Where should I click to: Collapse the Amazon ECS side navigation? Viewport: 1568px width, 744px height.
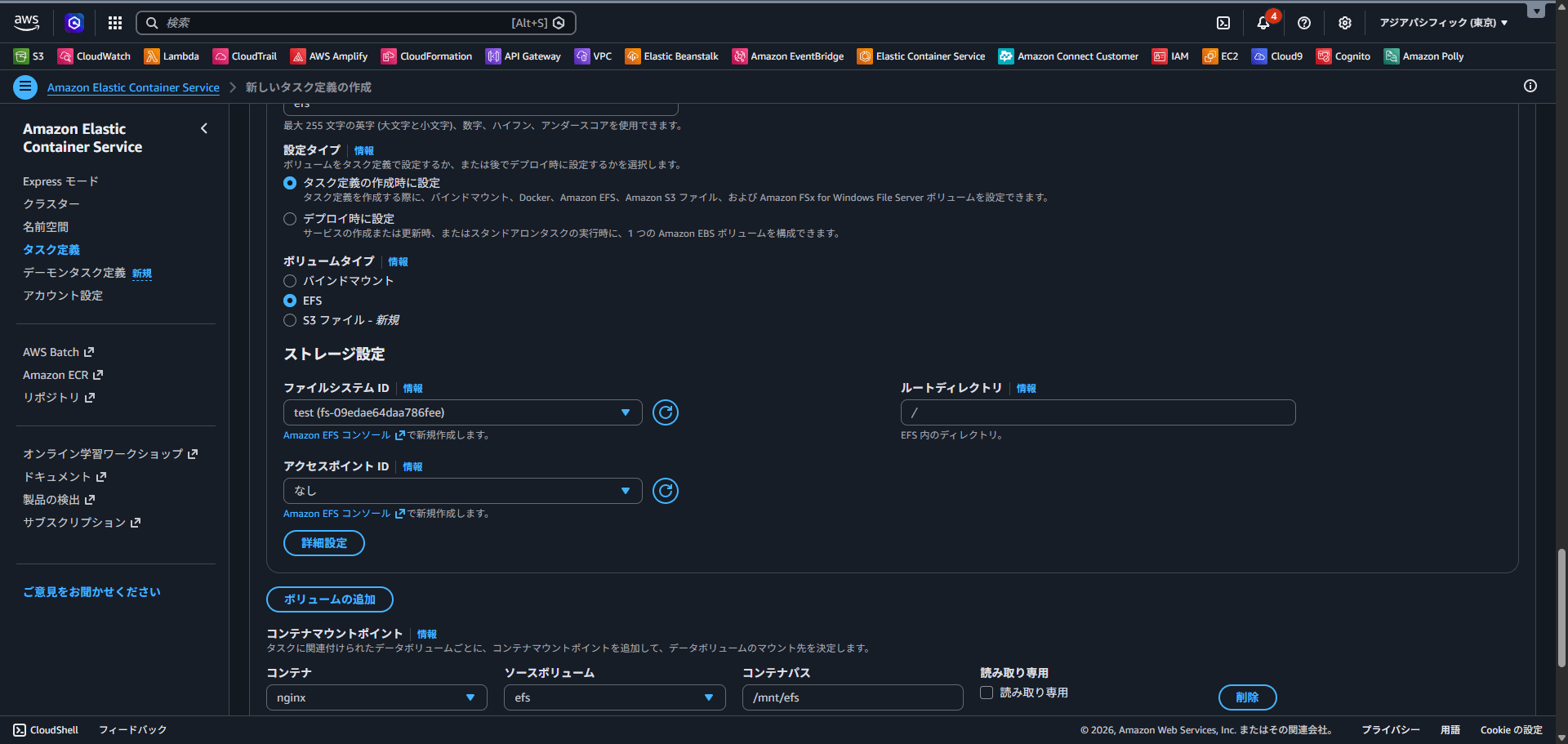[204, 128]
